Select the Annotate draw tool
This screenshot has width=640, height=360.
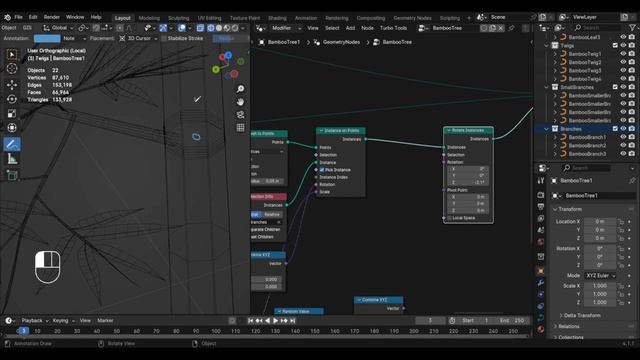click(12, 144)
